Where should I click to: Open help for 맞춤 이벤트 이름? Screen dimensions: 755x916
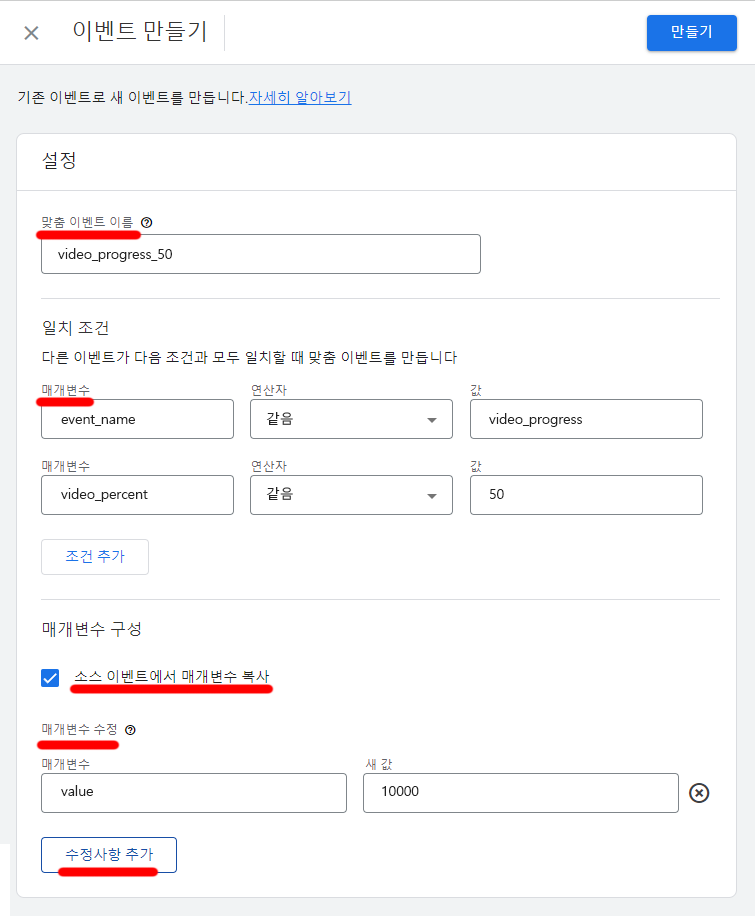[147, 224]
